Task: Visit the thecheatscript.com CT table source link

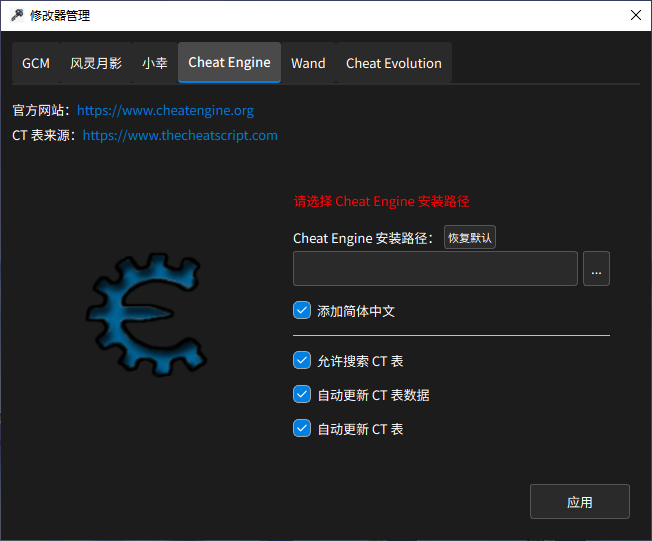Action: (180, 135)
